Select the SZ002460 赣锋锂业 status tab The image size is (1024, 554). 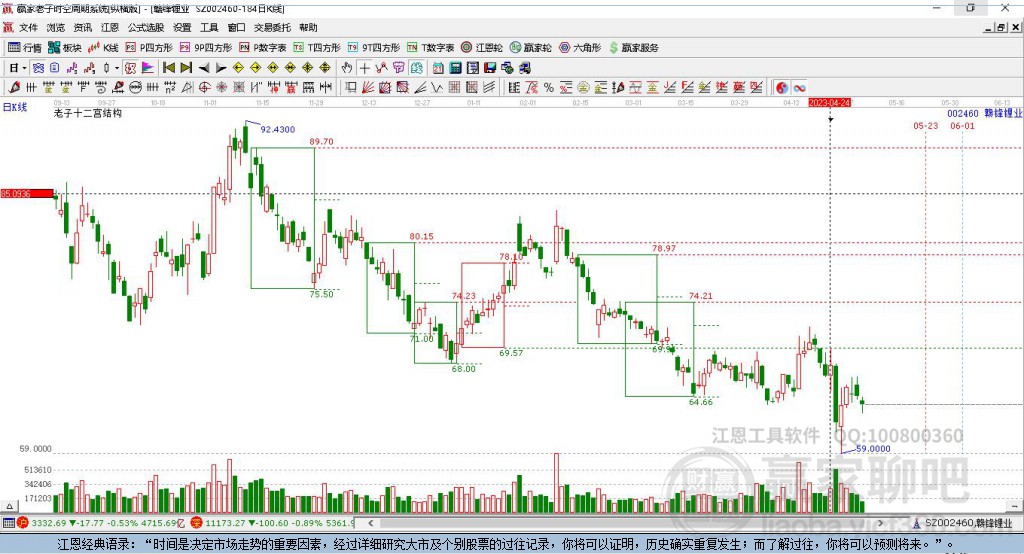[x=963, y=523]
